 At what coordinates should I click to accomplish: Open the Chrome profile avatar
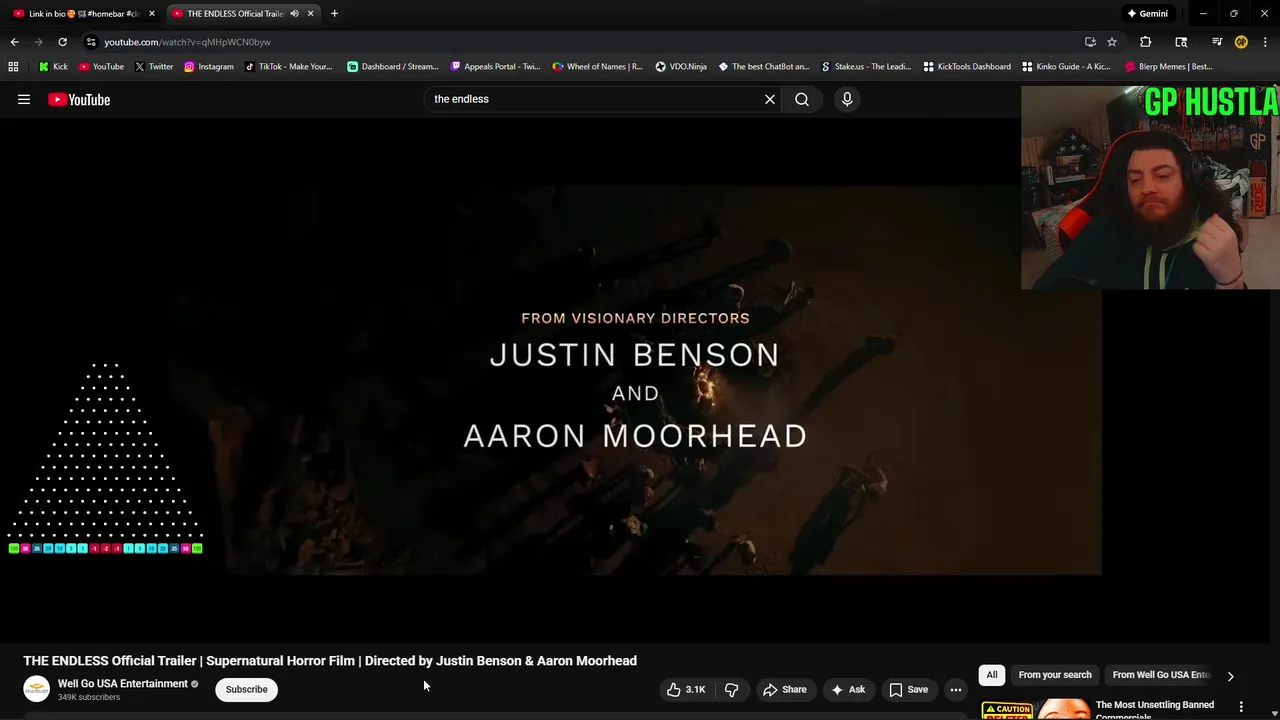(1241, 42)
